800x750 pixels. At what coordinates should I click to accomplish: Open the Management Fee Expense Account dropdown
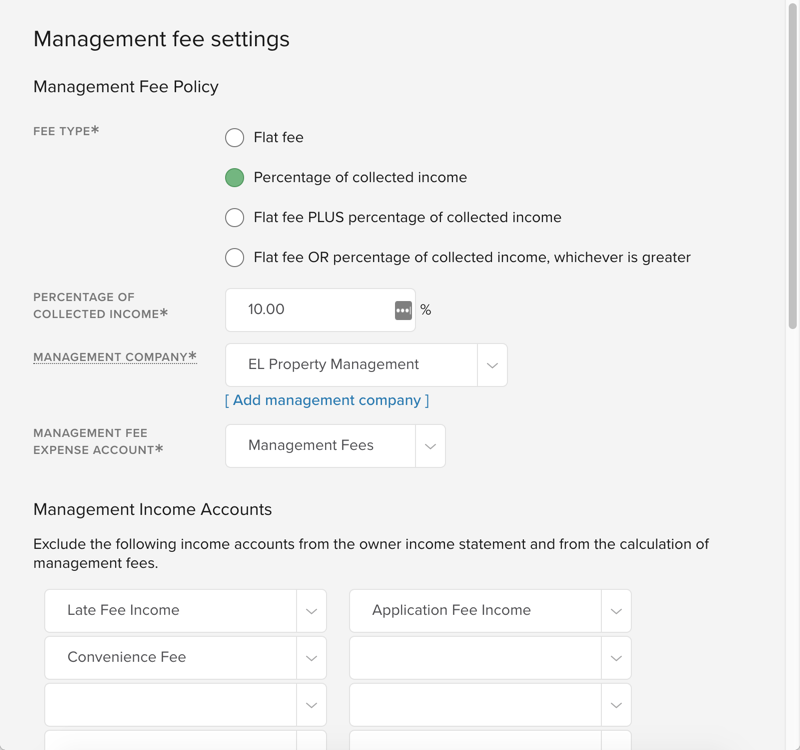pos(430,445)
